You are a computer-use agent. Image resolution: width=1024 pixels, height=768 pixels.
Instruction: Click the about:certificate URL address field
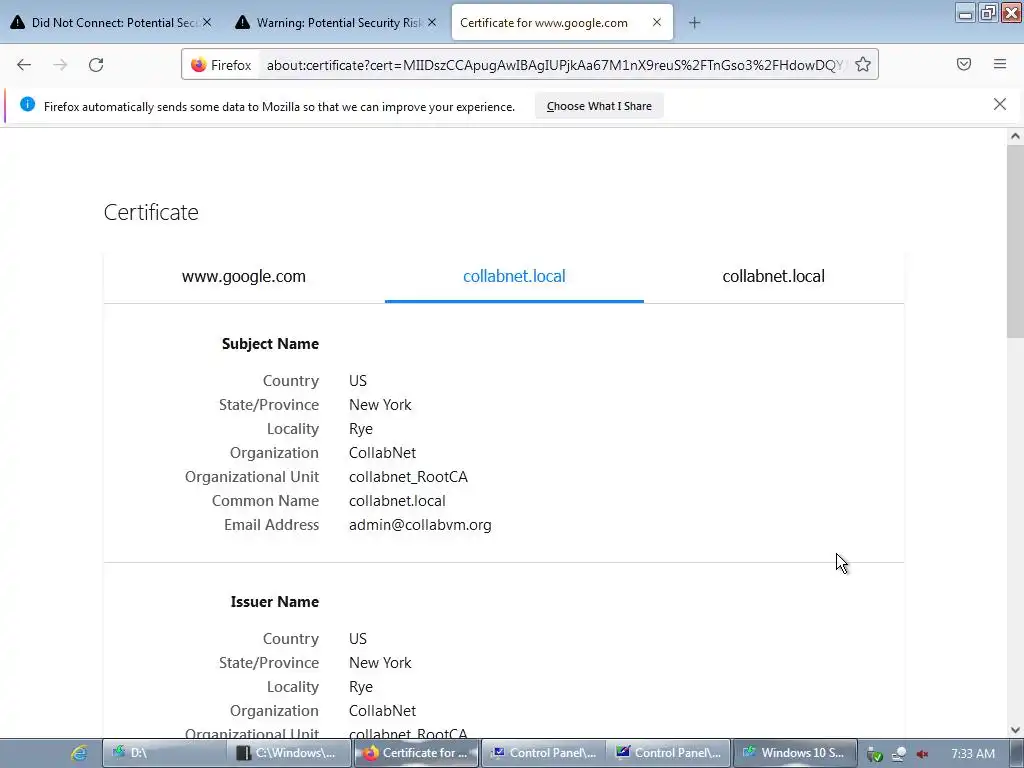click(x=555, y=65)
